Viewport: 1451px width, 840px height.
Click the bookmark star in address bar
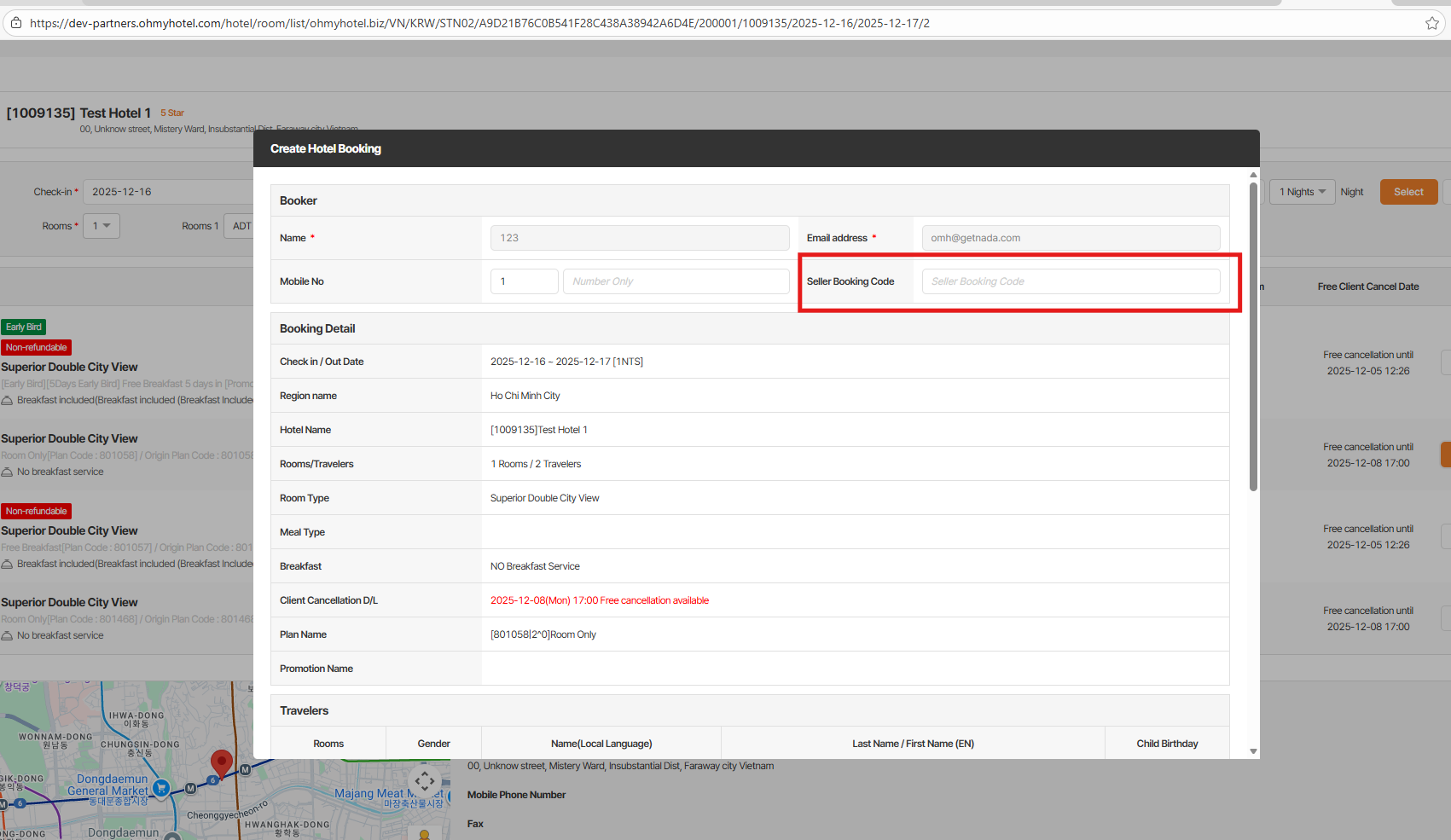1432,23
